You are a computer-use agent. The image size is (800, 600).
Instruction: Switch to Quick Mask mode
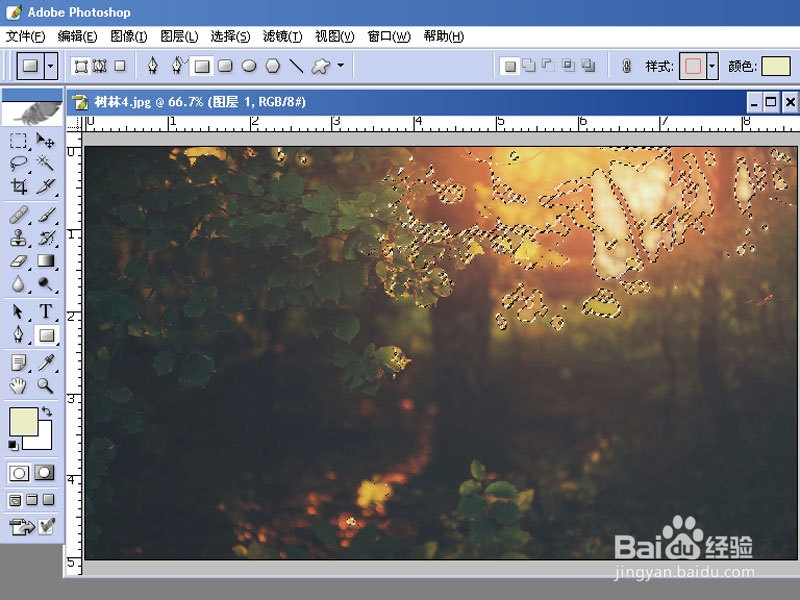point(44,473)
